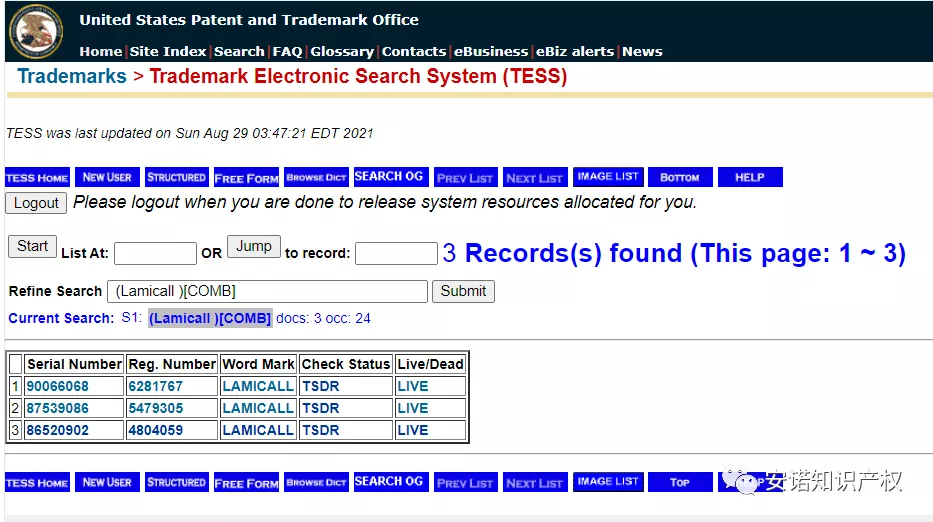Click top TESS Home button
This screenshot has height=522, width=933.
(37, 177)
